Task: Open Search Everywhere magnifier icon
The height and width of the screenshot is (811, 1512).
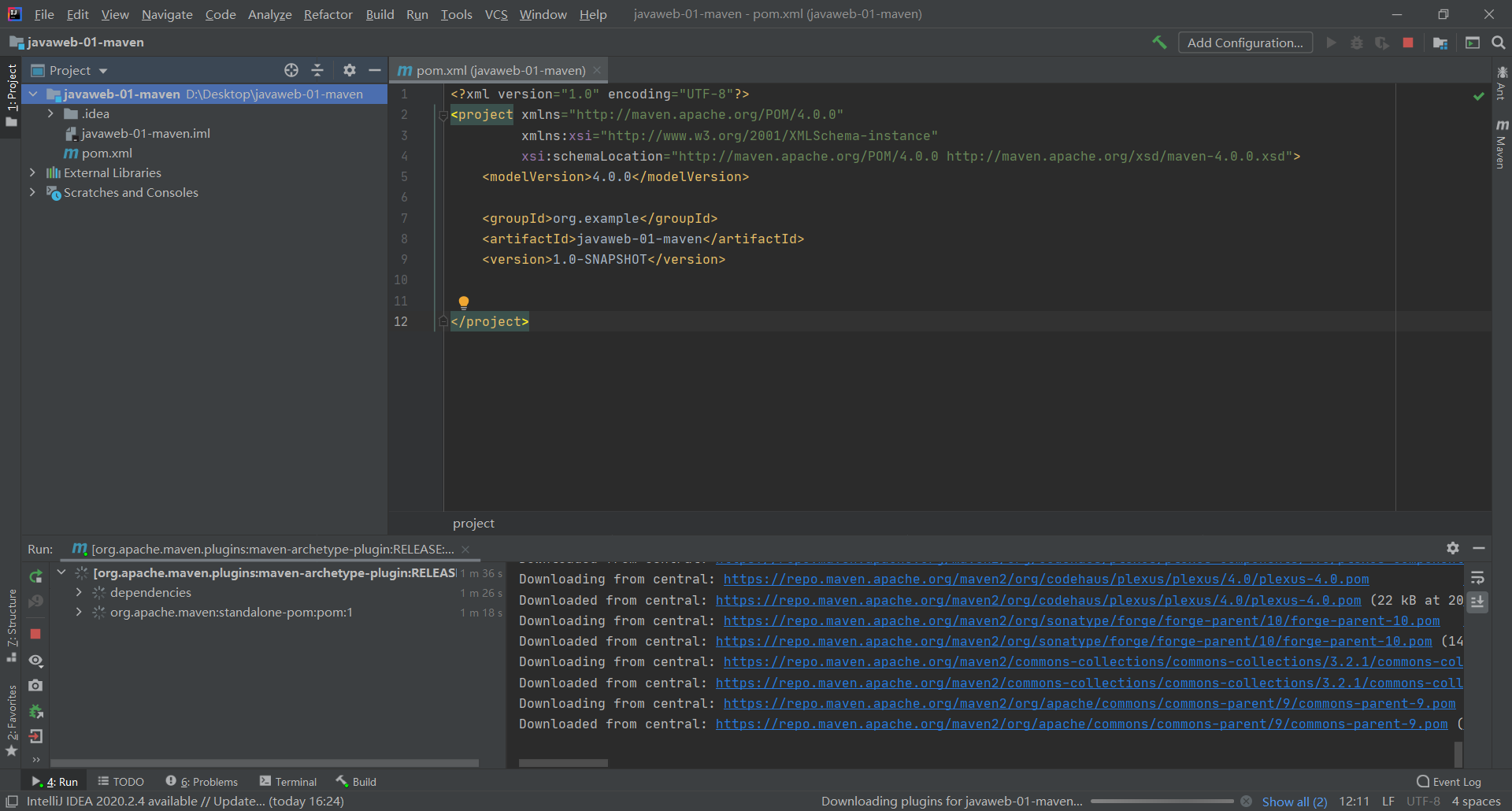Action: coord(1499,43)
